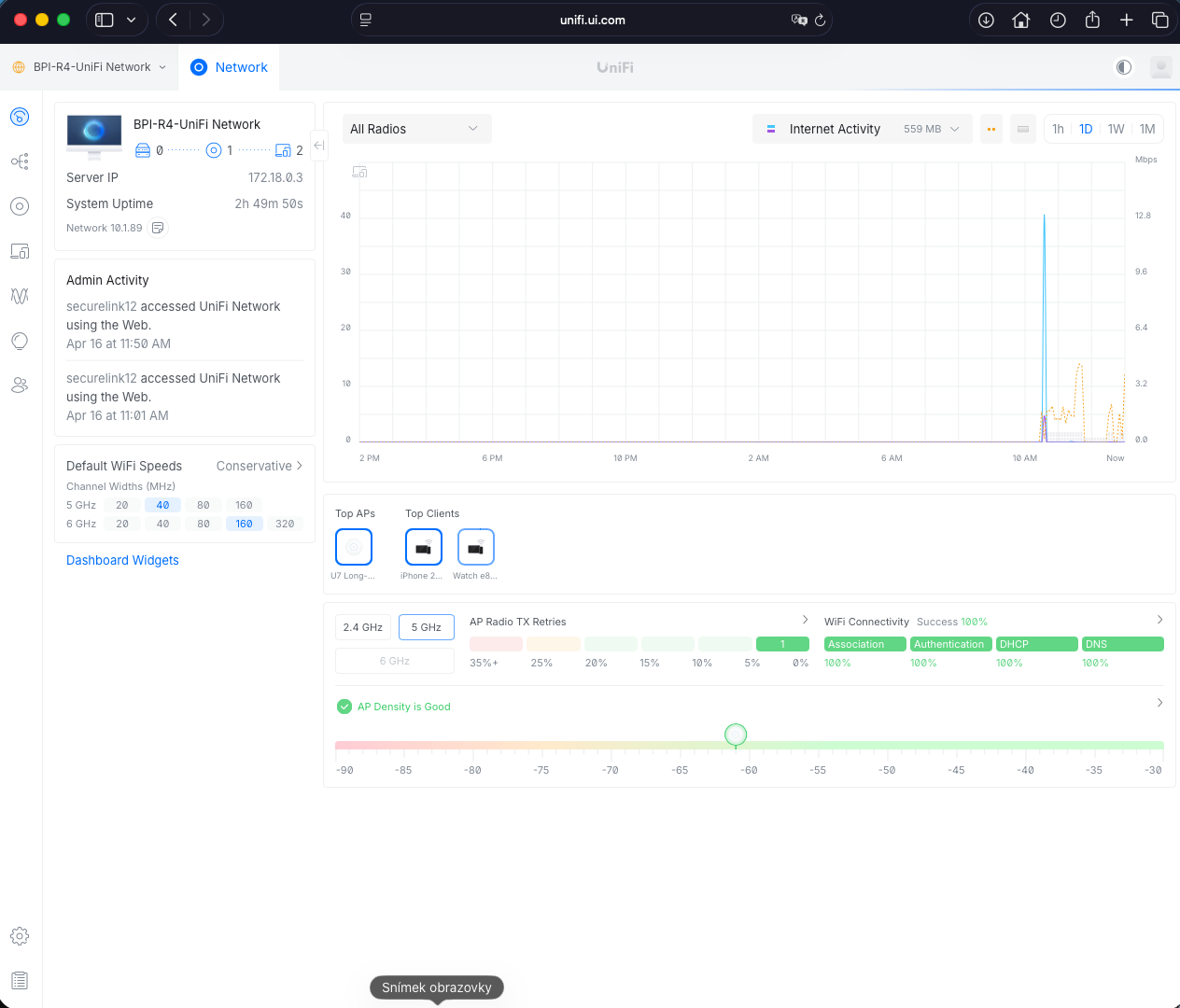Open the Topology page in the sidebar
Screen dimensions: 1180x1008
click(x=20, y=161)
